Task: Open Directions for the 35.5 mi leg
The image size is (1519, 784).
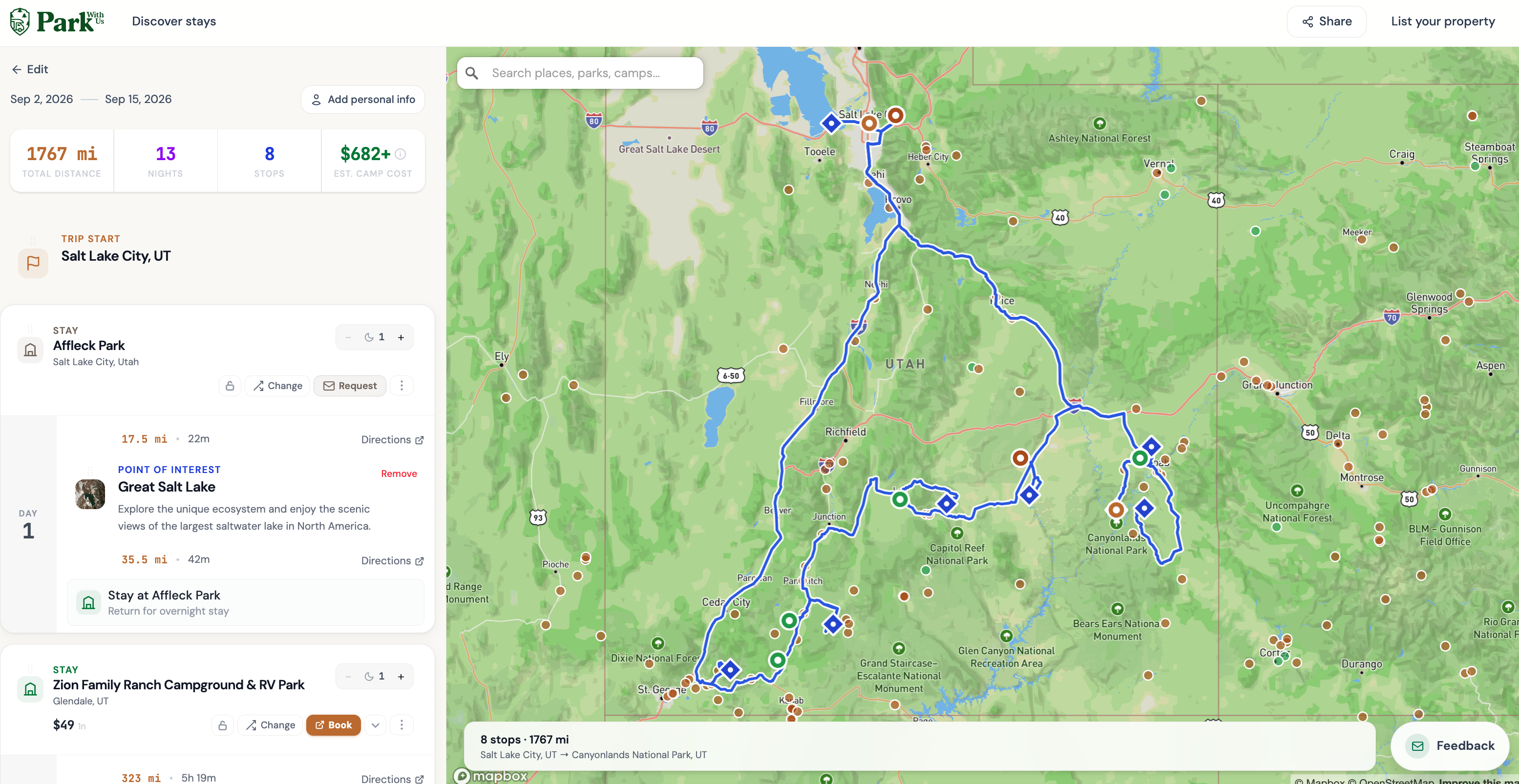Action: tap(392, 560)
